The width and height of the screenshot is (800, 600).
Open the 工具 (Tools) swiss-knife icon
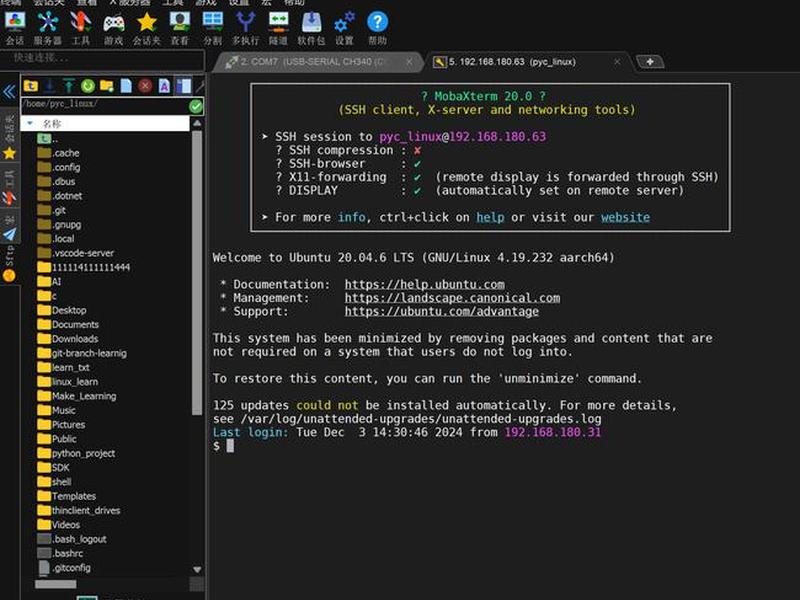point(81,28)
